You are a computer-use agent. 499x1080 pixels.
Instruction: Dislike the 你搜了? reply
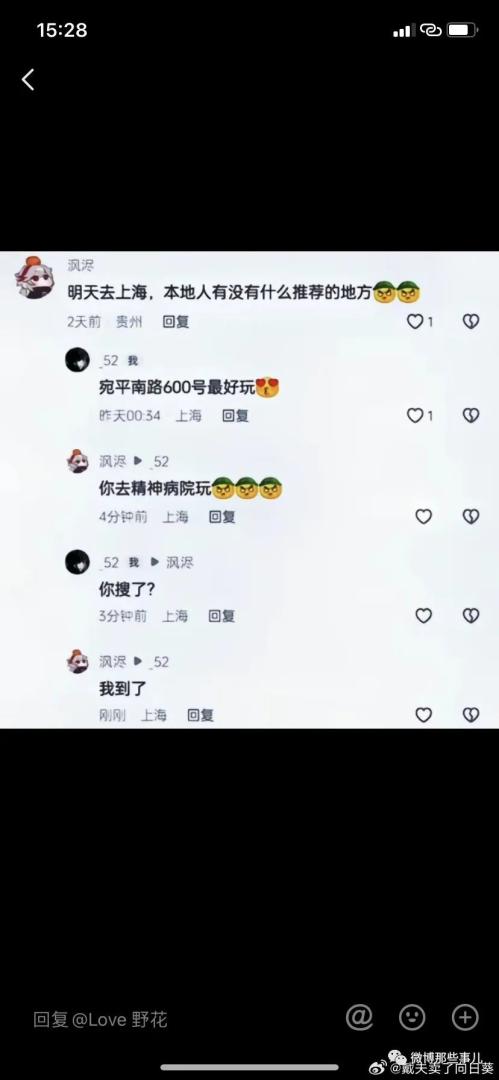[x=471, y=616]
